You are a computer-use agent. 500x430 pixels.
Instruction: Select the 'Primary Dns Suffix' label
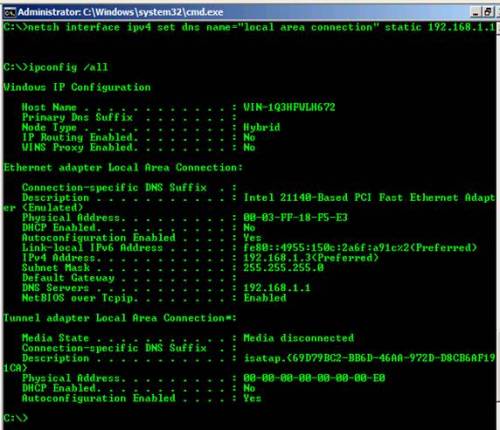(77, 117)
